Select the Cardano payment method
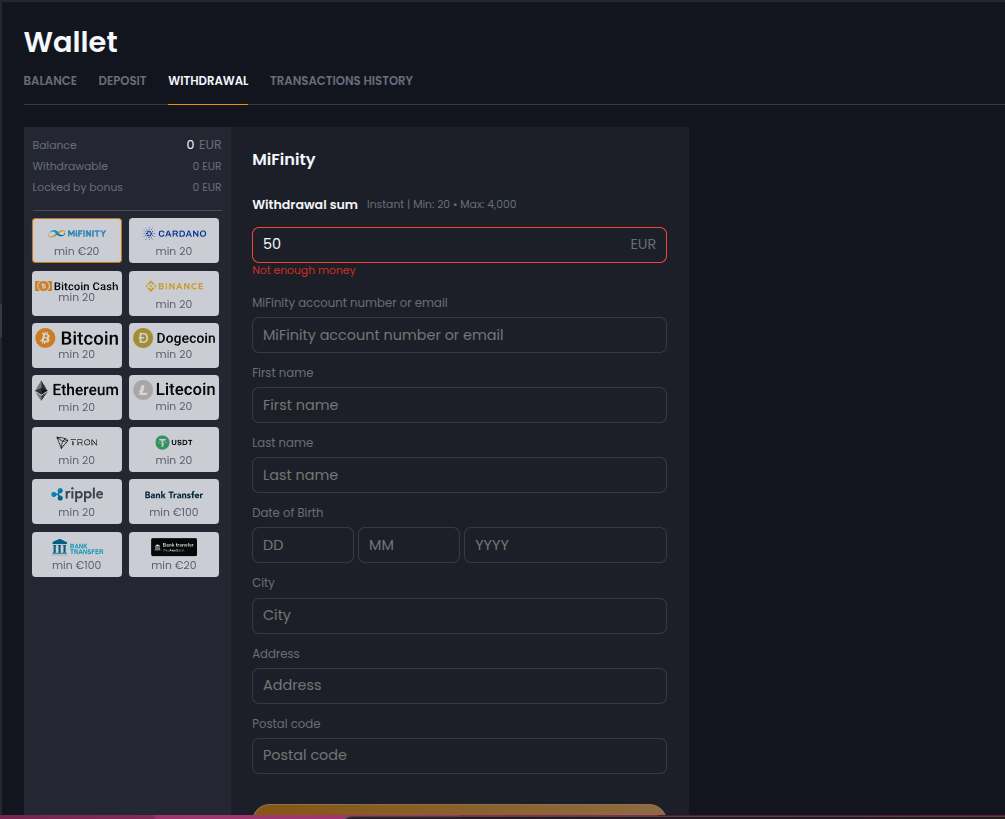Viewport: 1005px width, 819px height. click(x=174, y=241)
